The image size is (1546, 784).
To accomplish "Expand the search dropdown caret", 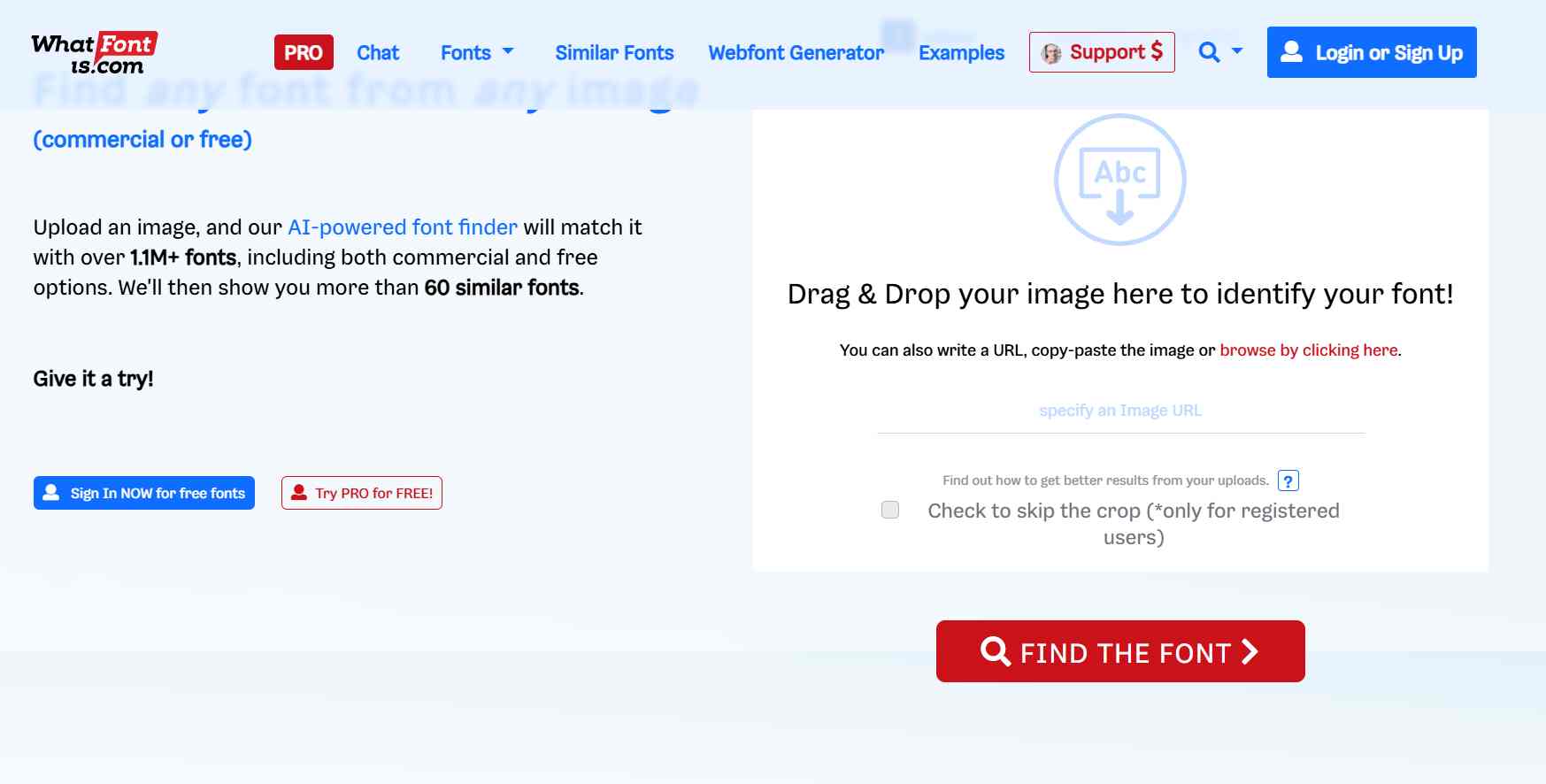I will [1237, 51].
